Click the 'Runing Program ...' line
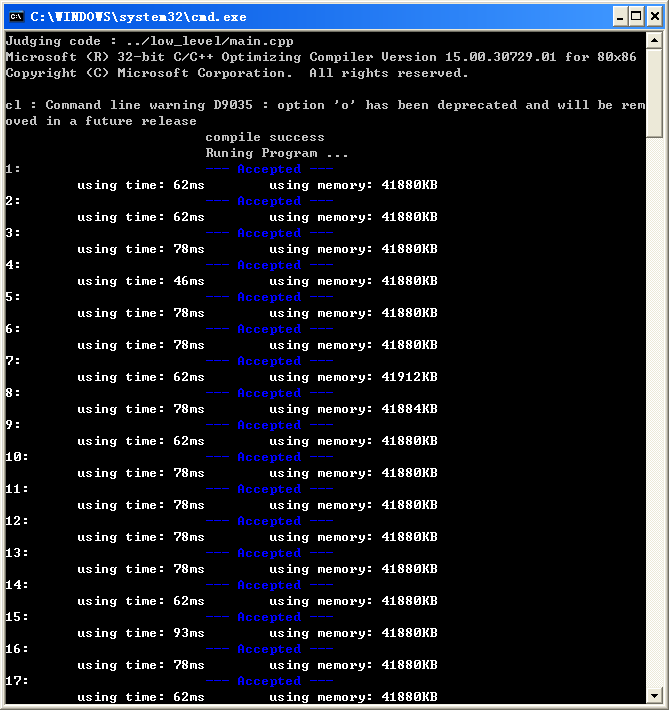The image size is (669, 710). (276, 153)
